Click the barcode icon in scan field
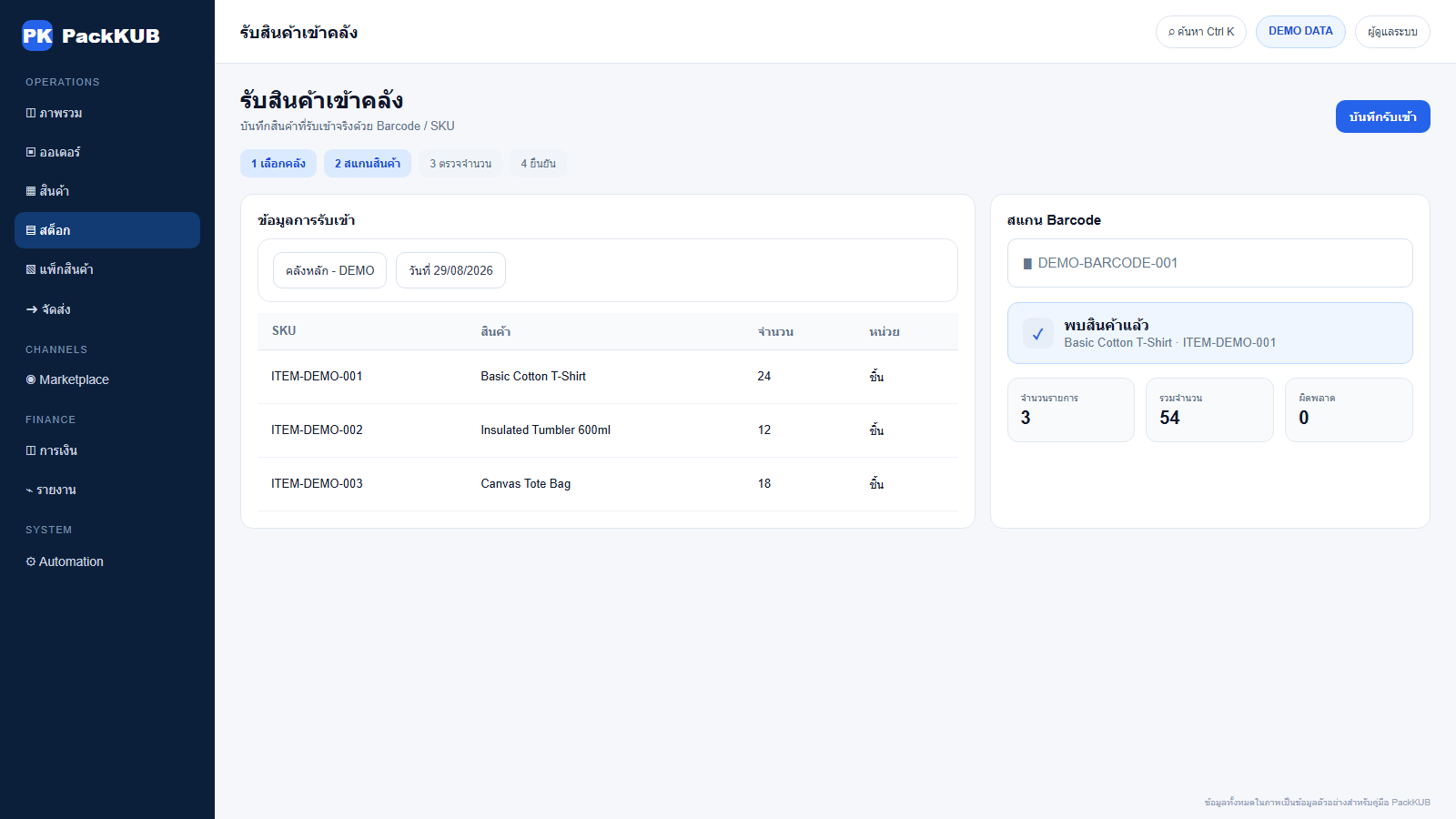The width and height of the screenshot is (1456, 819). [x=1027, y=264]
